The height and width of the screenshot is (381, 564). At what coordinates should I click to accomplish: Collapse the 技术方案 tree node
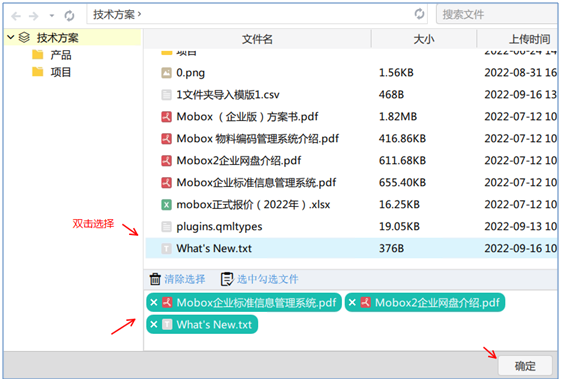point(11,37)
